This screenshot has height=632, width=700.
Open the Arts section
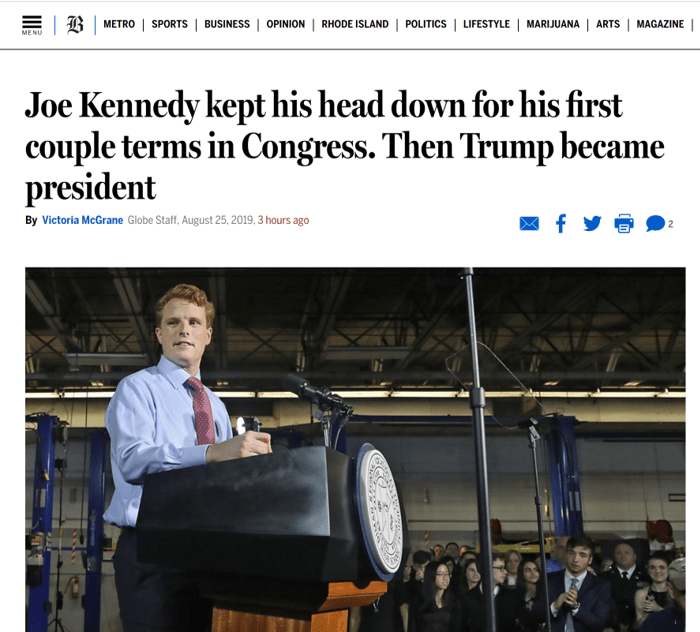pyautogui.click(x=608, y=24)
